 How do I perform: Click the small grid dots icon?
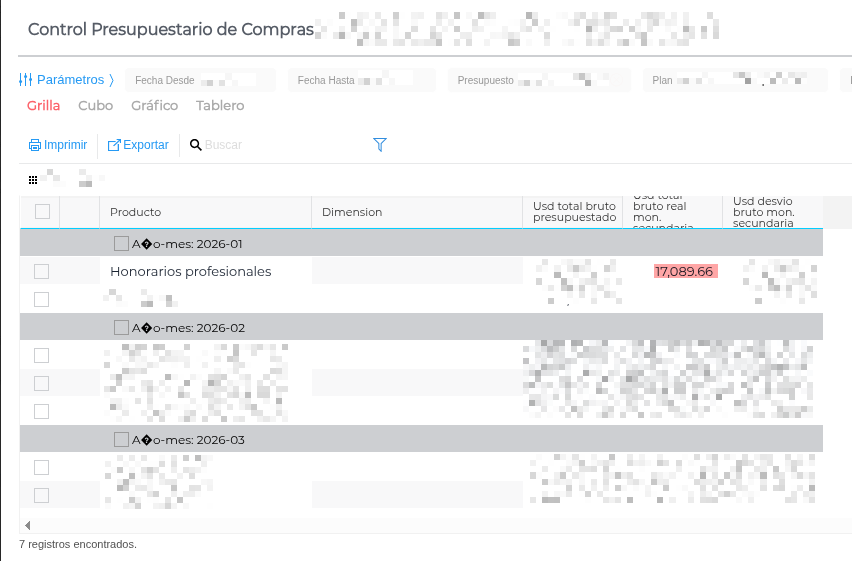[33, 180]
